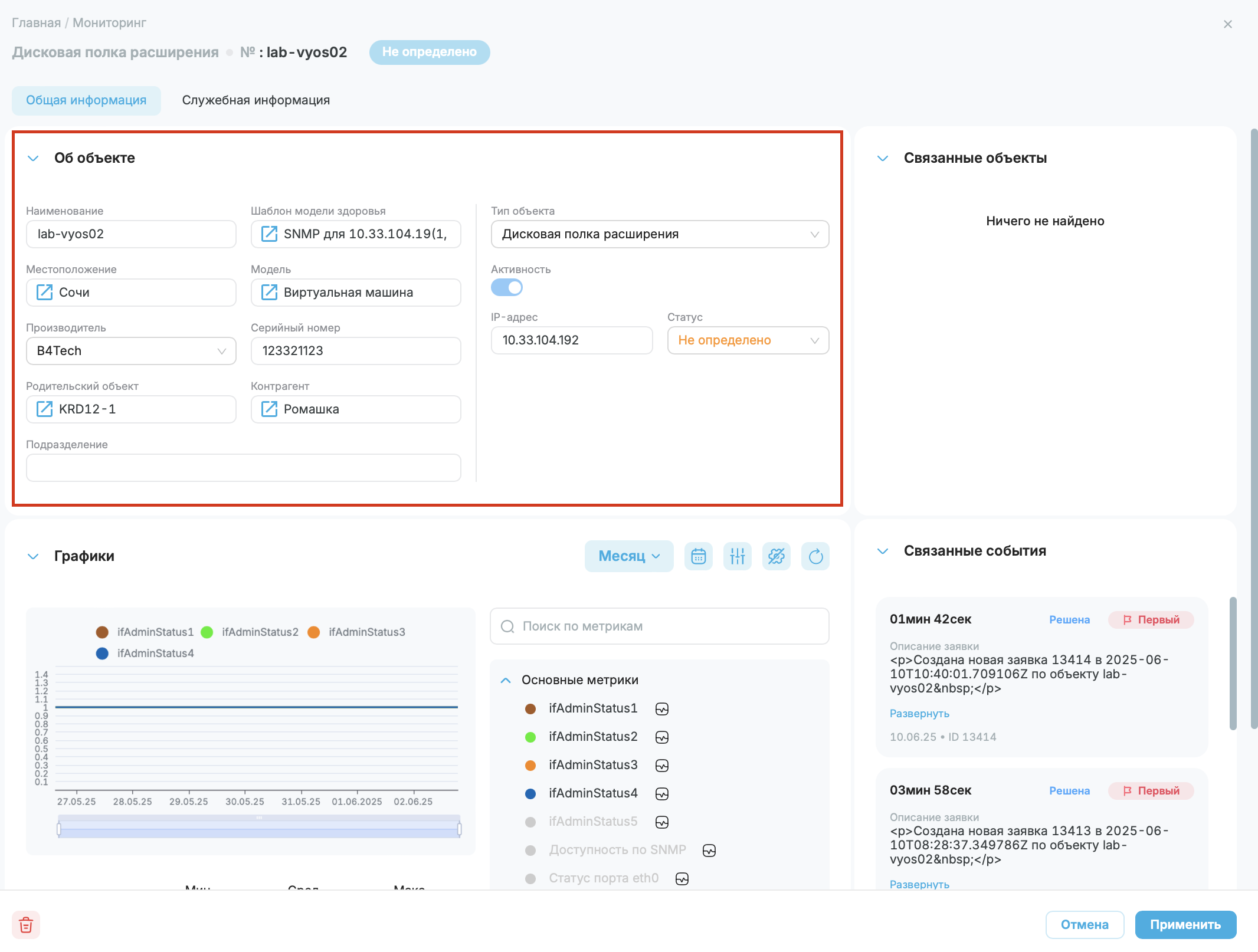1258x952 pixels.
Task: Go to Главная in the breadcrumb
Action: click(37, 23)
